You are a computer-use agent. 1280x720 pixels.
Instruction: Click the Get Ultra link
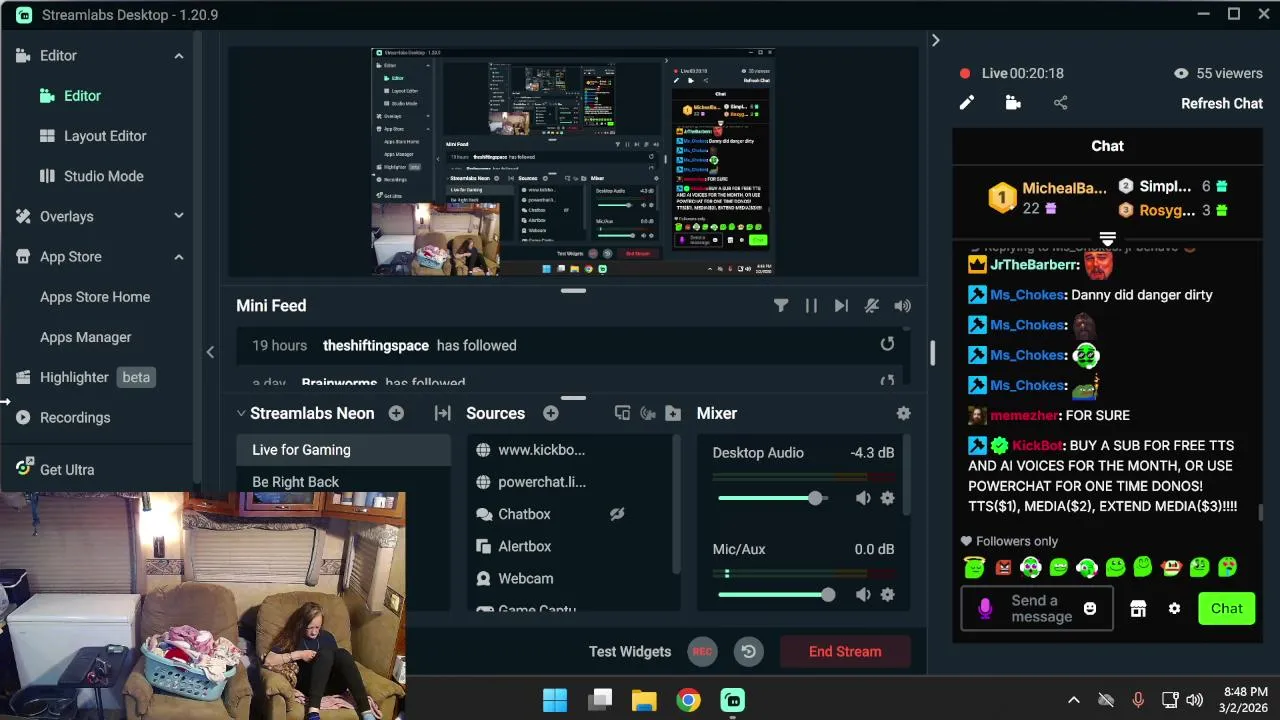click(x=67, y=469)
